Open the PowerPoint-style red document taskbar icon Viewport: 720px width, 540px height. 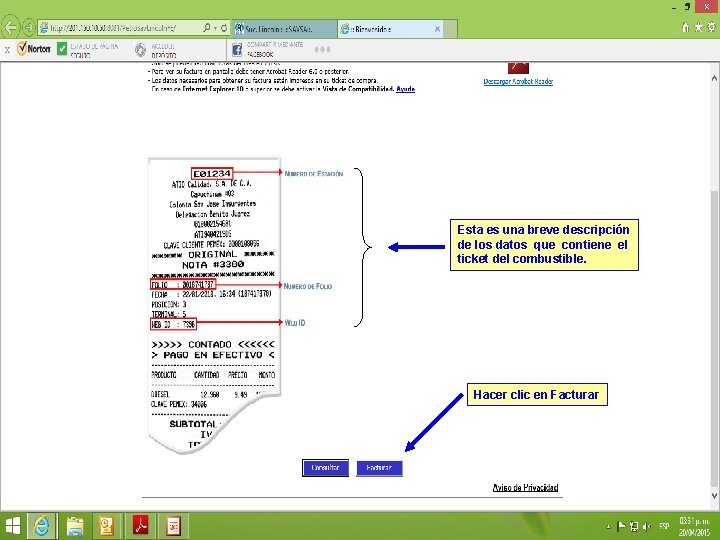(x=174, y=526)
